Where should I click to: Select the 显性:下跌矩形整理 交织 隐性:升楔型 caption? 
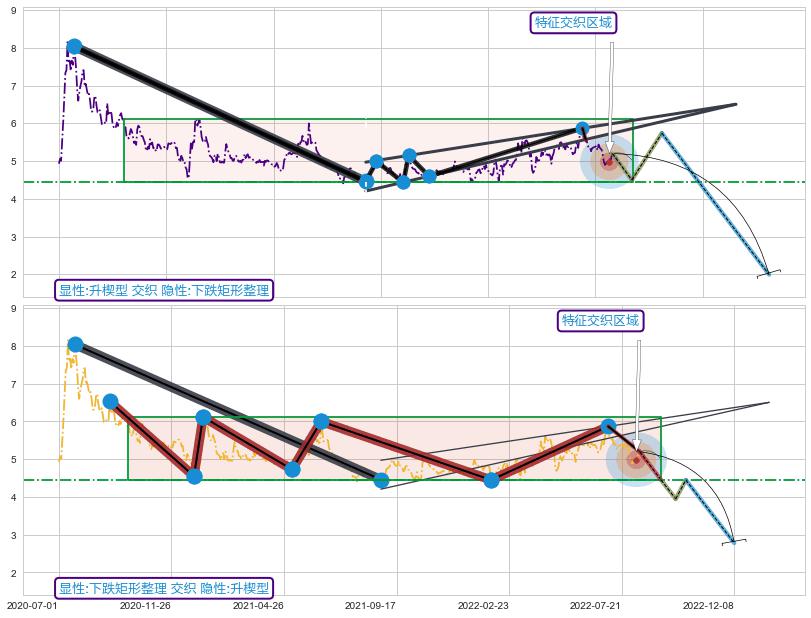(163, 588)
